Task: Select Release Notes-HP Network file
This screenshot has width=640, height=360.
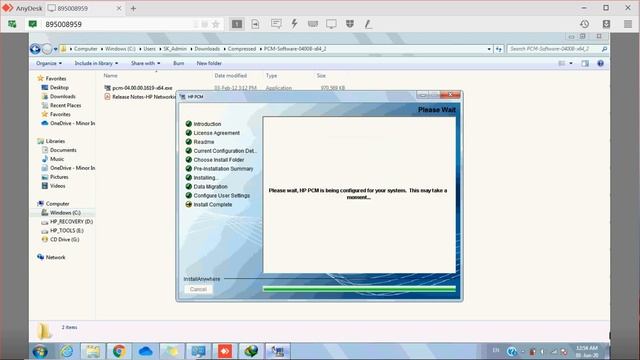Action: pos(140,97)
